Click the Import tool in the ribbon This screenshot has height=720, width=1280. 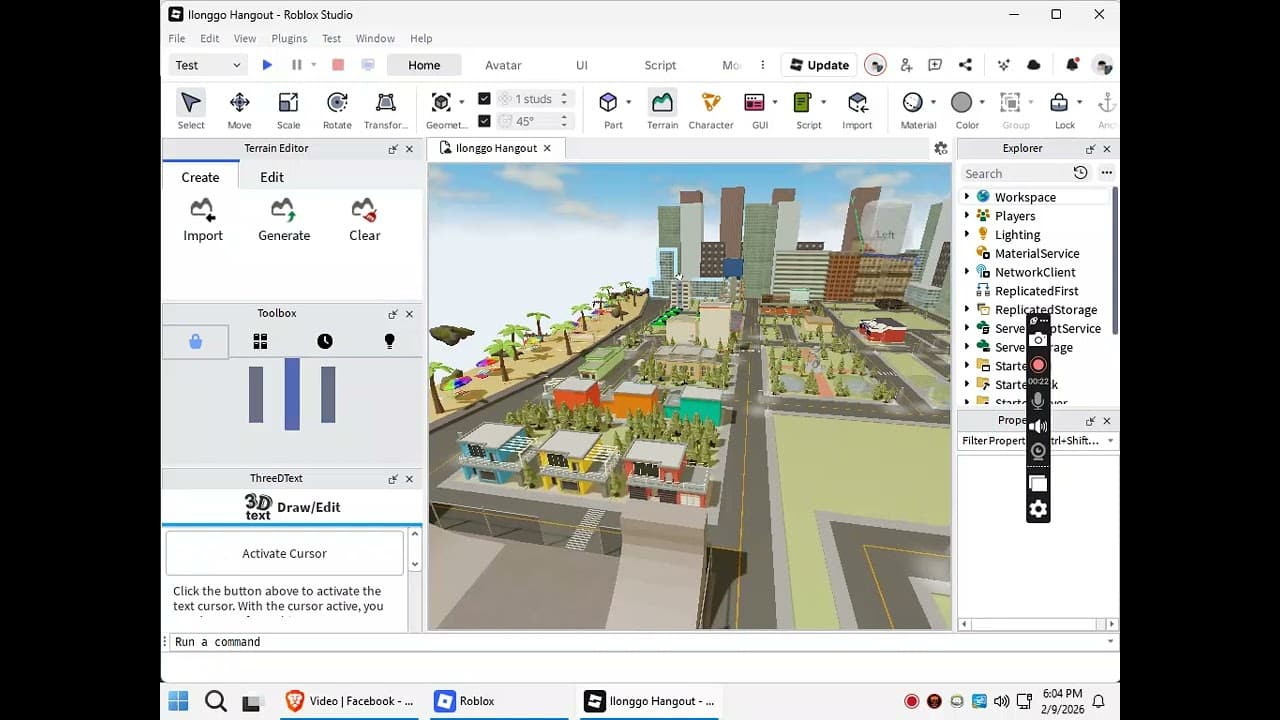(x=857, y=110)
